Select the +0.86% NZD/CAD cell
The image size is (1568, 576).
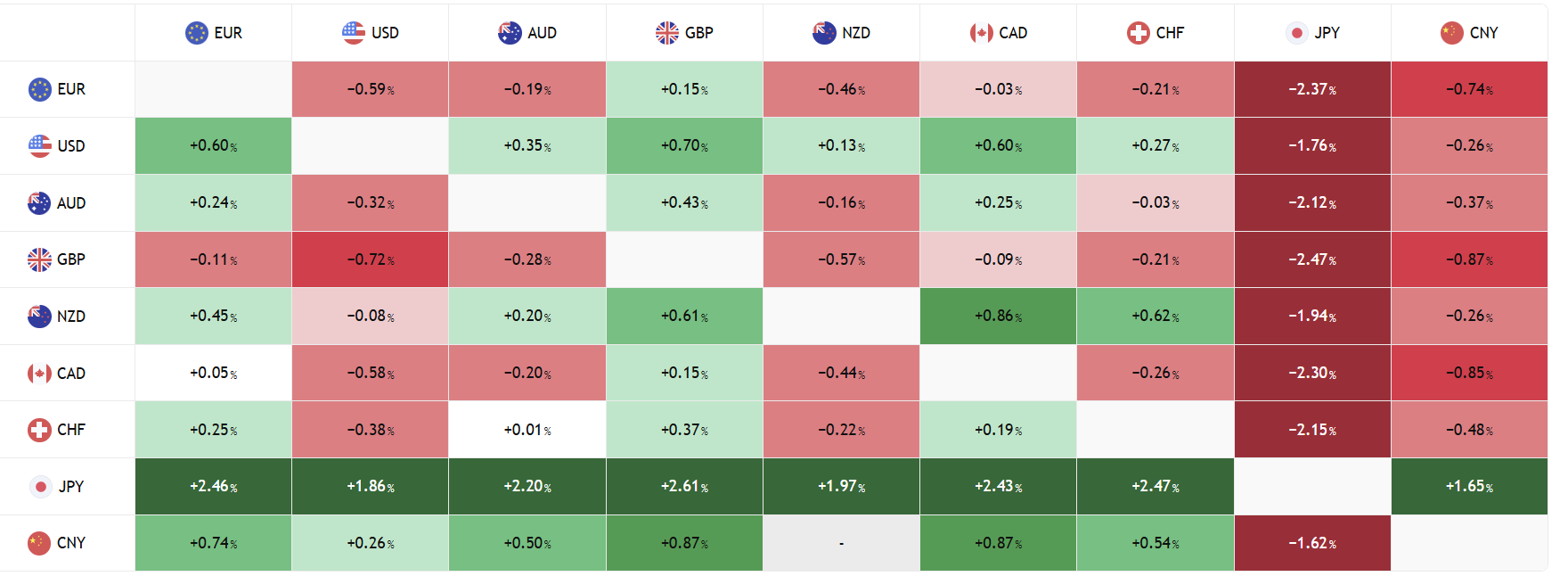point(998,317)
